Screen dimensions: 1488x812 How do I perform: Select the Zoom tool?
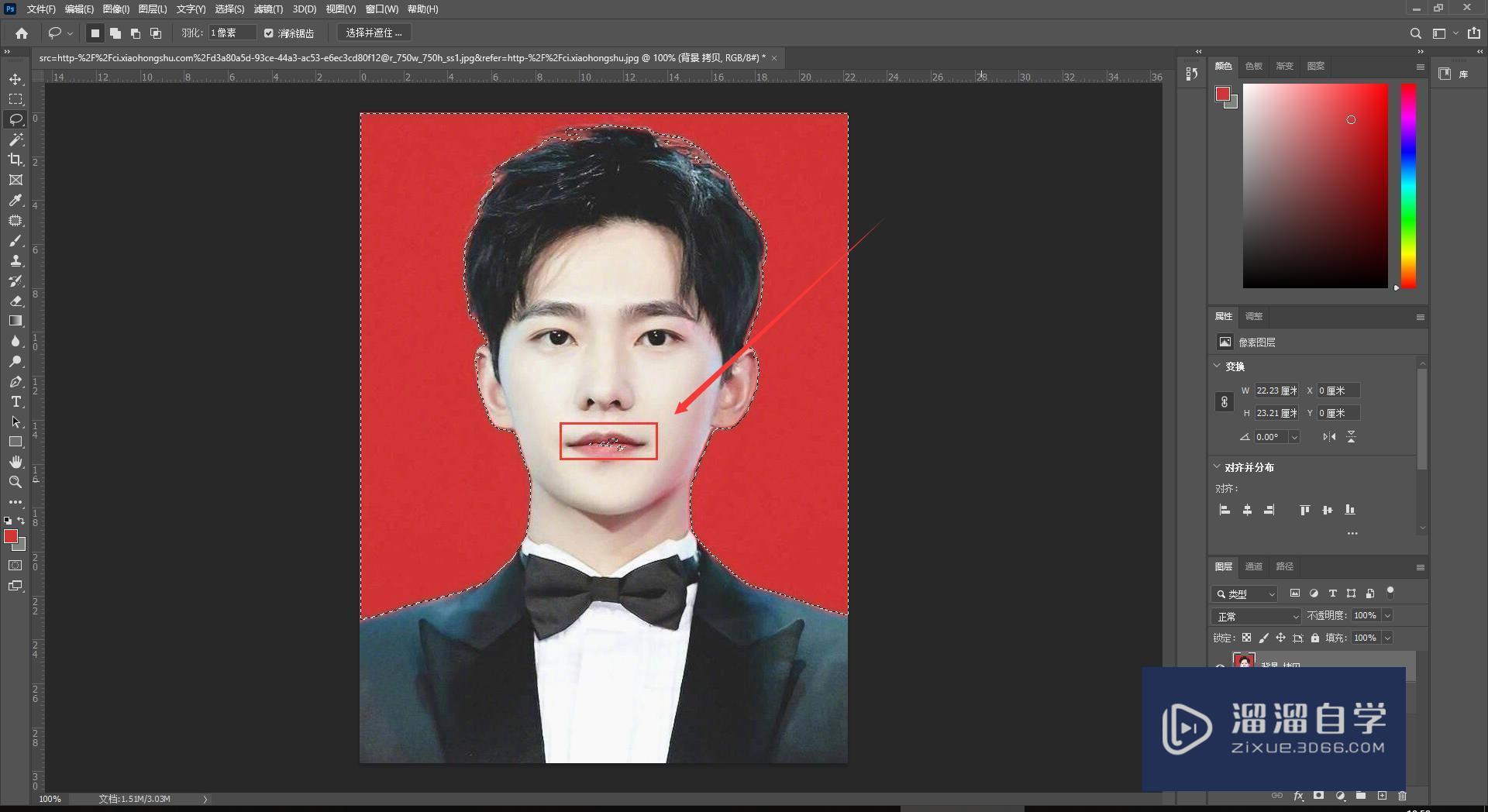pos(15,482)
